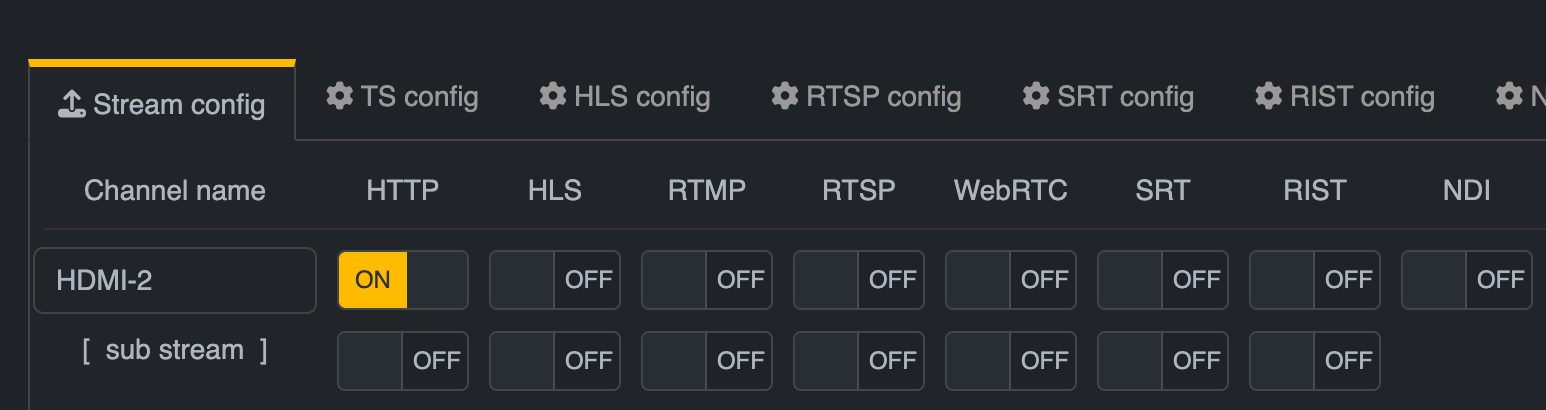Toggle WebRTC on for HDMI-2 main stream
Viewport: 1546px width, 410px height.
point(1011,280)
